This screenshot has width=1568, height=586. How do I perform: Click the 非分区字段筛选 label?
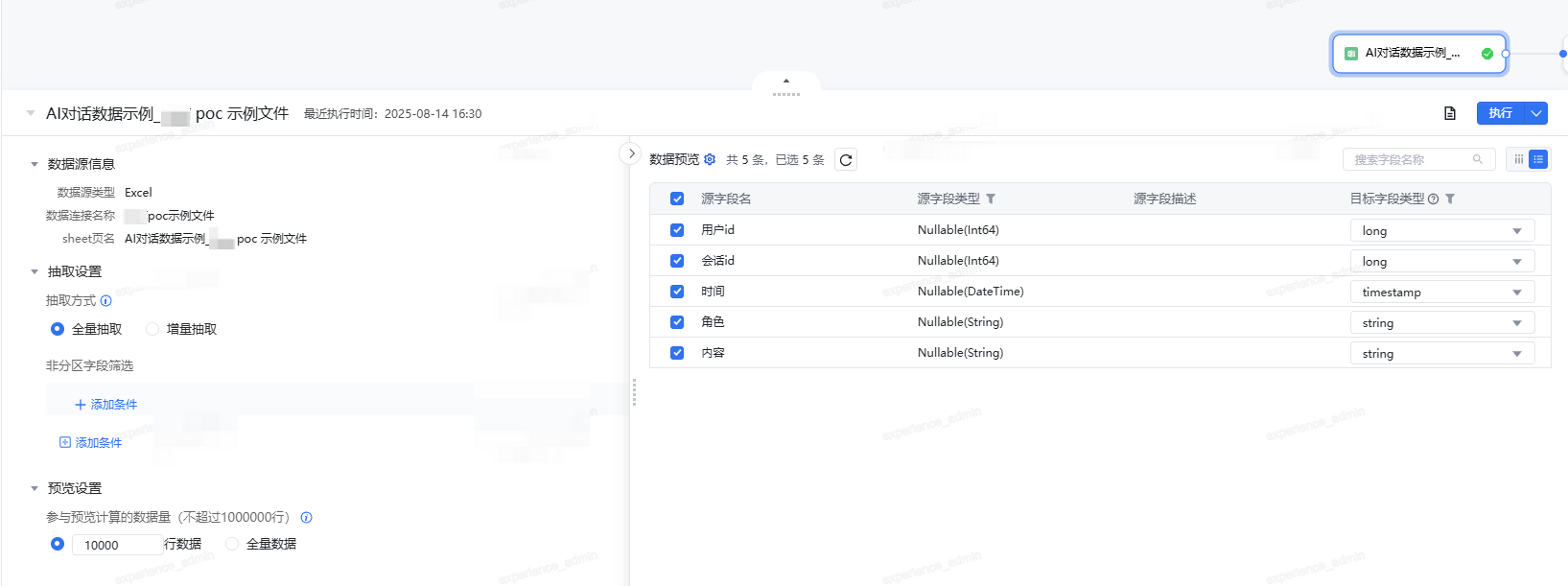[89, 365]
